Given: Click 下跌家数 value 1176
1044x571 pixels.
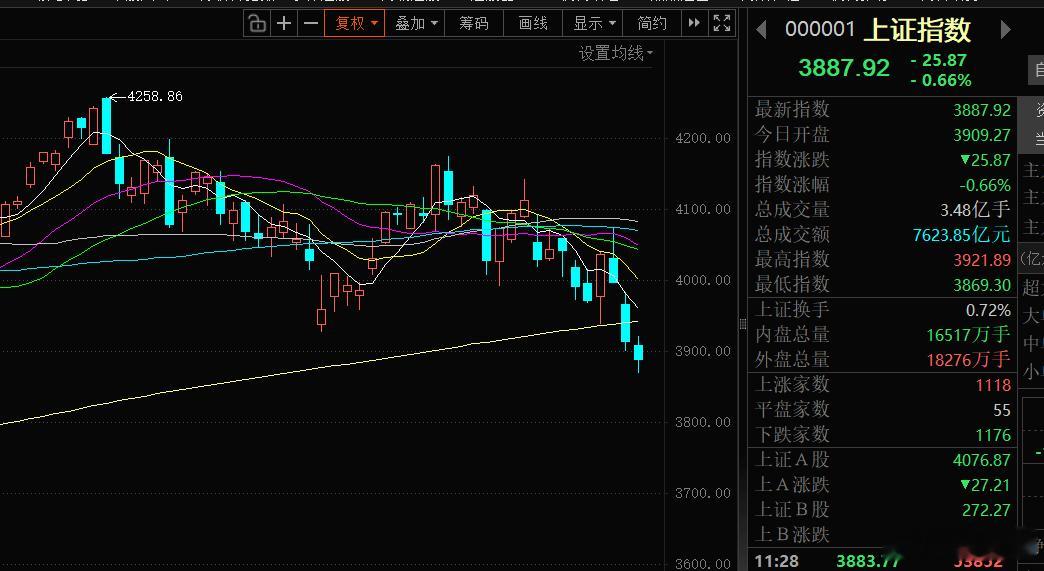Looking at the screenshot, I should [993, 435].
